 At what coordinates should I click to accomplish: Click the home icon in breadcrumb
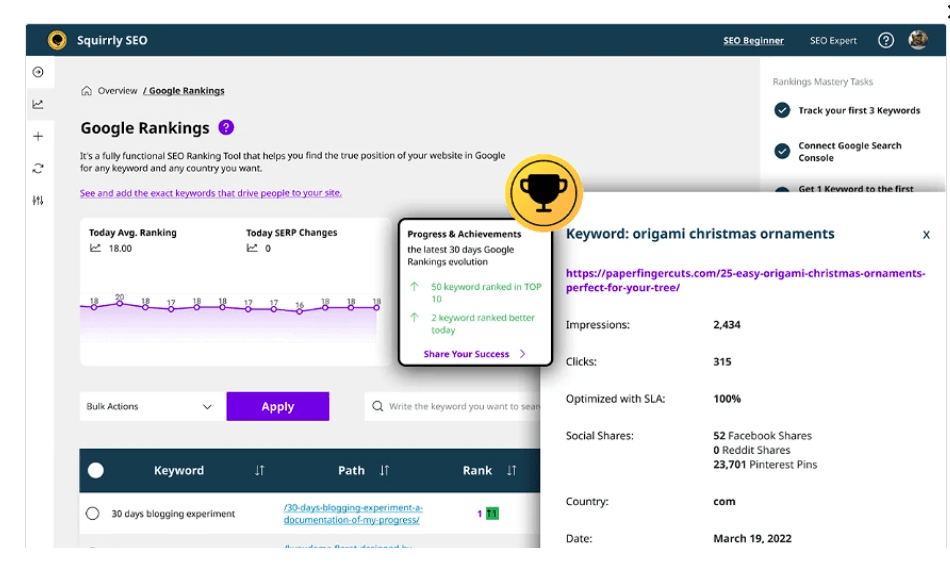87,91
